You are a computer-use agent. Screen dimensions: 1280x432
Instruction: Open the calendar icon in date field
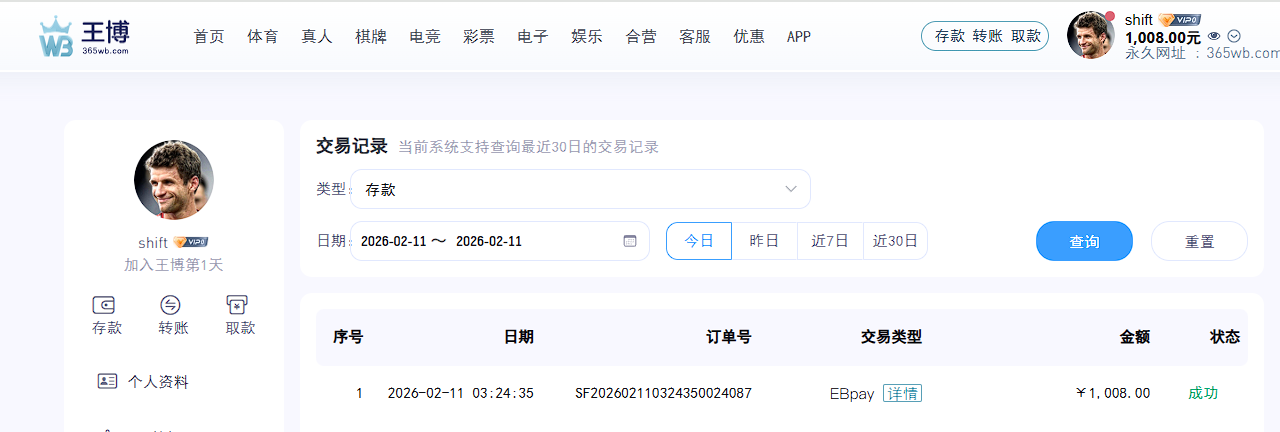(x=629, y=241)
